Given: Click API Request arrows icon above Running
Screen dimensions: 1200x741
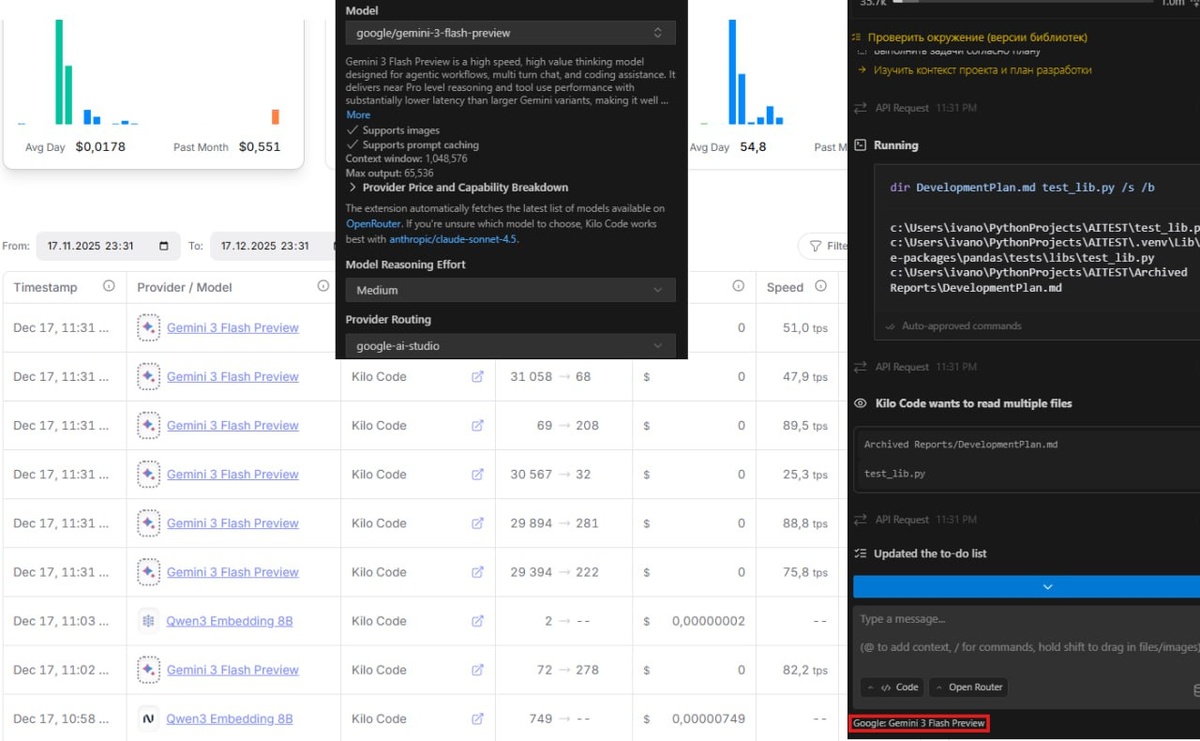Looking at the screenshot, I should click(860, 108).
